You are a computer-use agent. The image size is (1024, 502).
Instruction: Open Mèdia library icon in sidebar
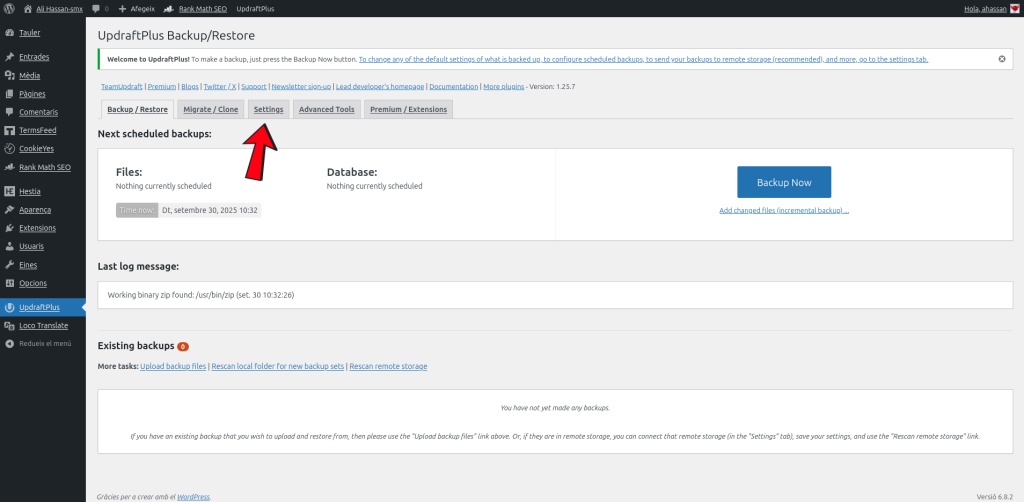click(9, 75)
